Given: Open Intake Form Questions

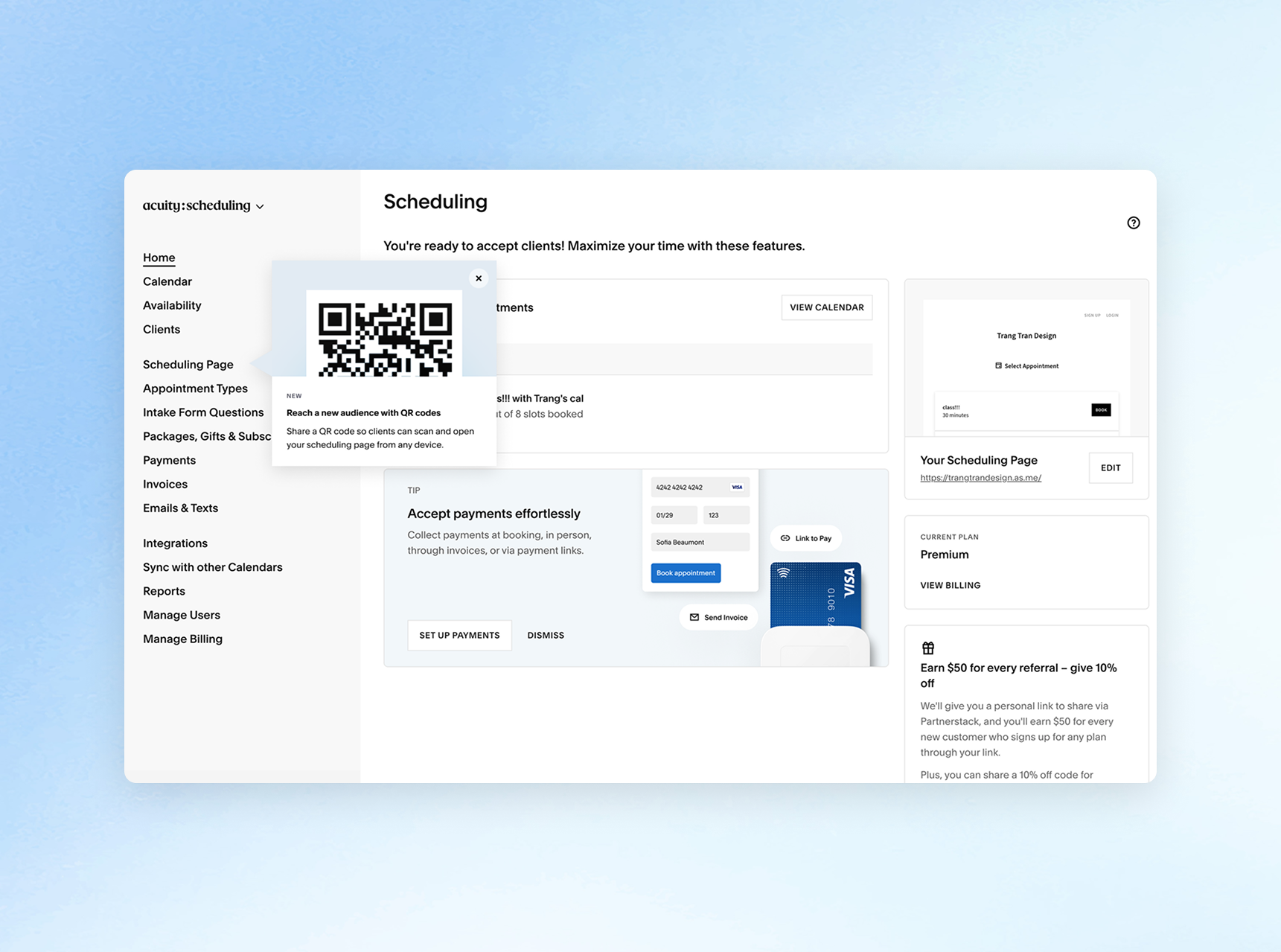Looking at the screenshot, I should 203,412.
